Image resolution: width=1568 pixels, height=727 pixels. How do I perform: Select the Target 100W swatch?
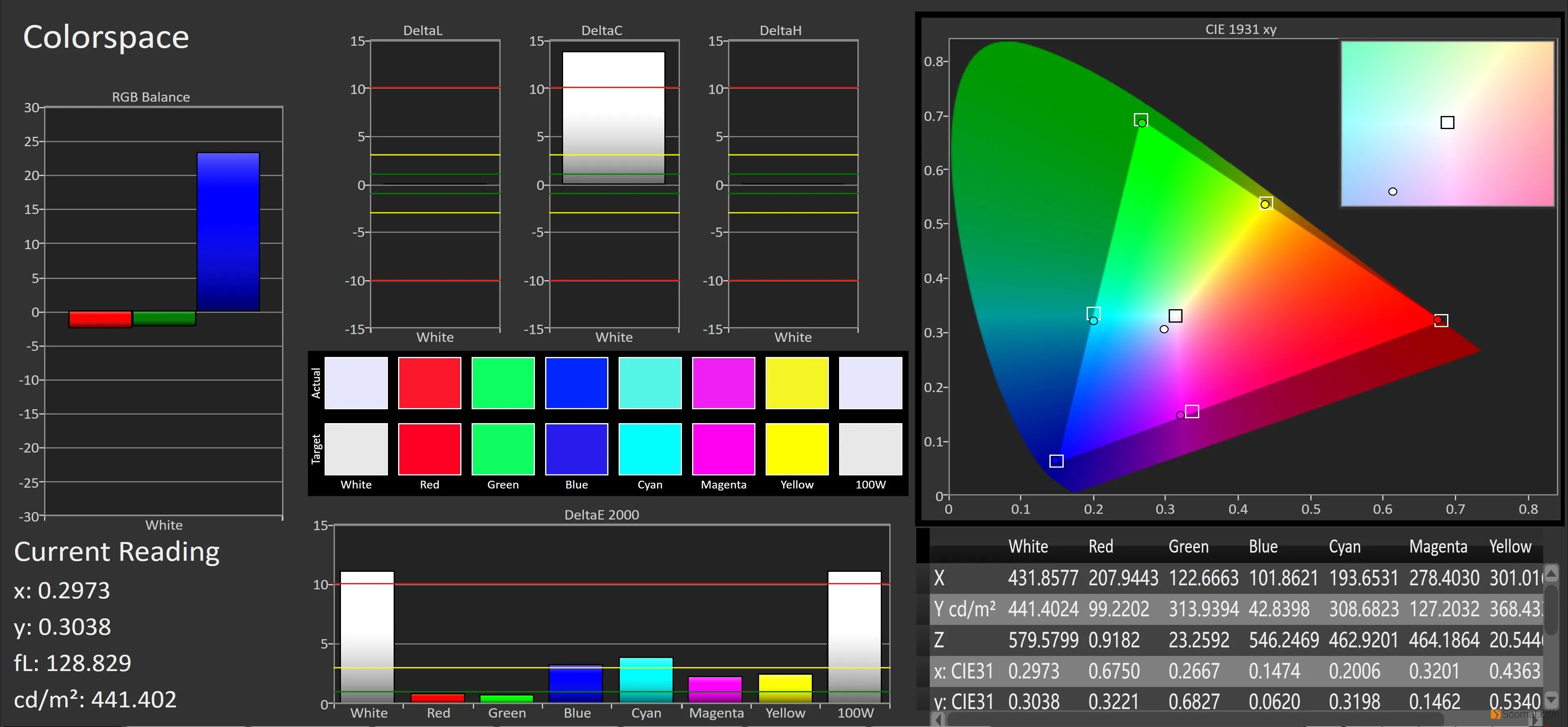point(871,449)
